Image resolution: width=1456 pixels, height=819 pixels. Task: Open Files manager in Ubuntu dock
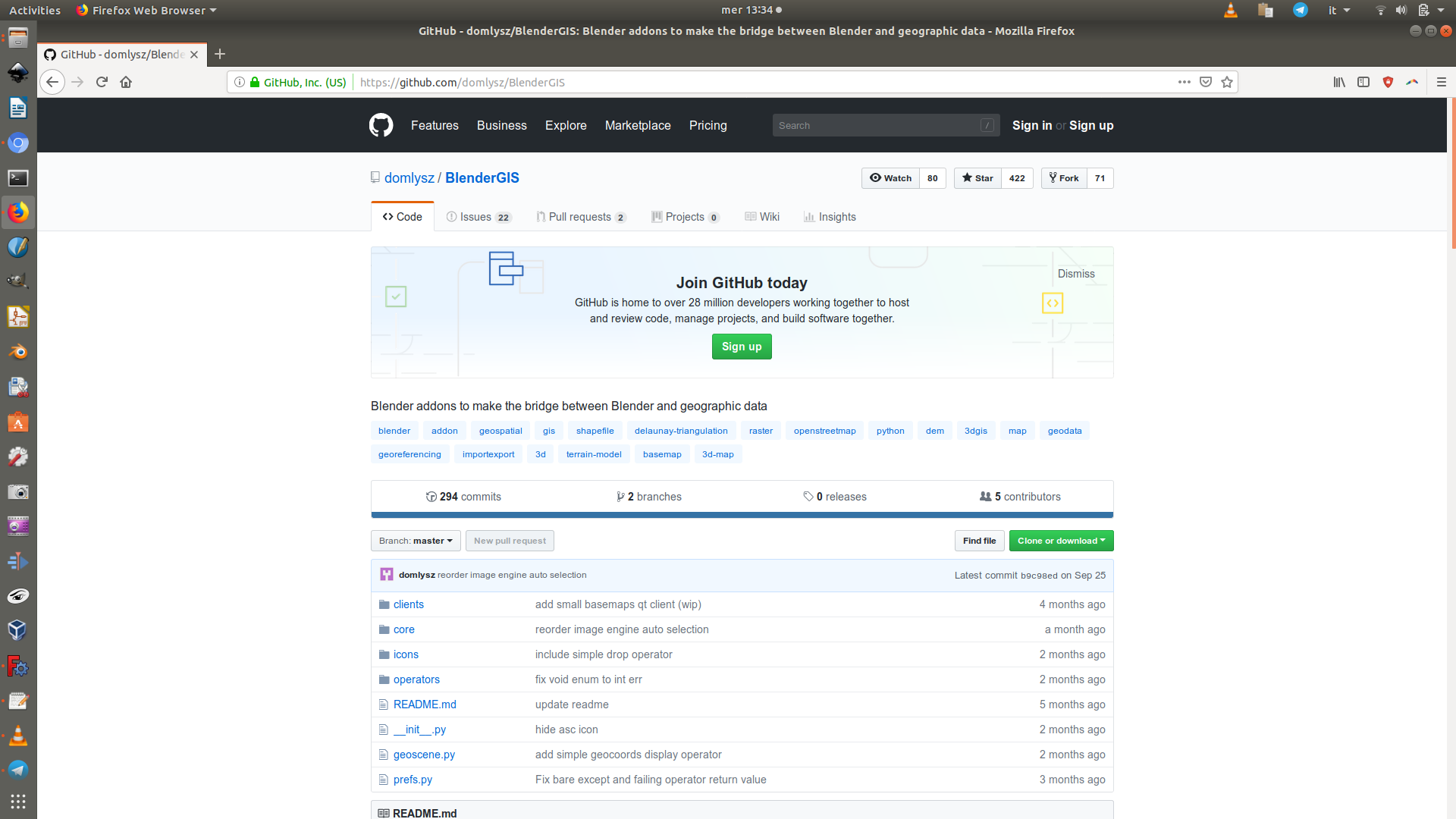[x=18, y=37]
